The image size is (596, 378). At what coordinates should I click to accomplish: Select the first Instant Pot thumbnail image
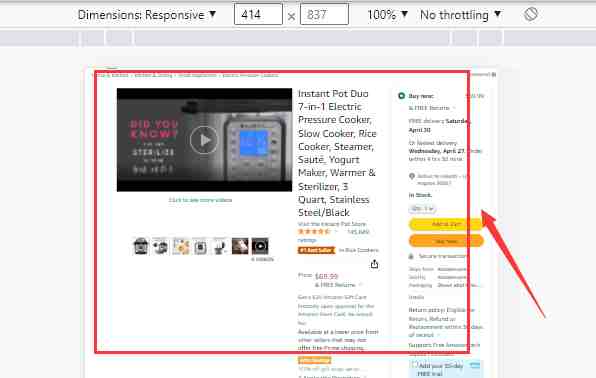tap(141, 246)
